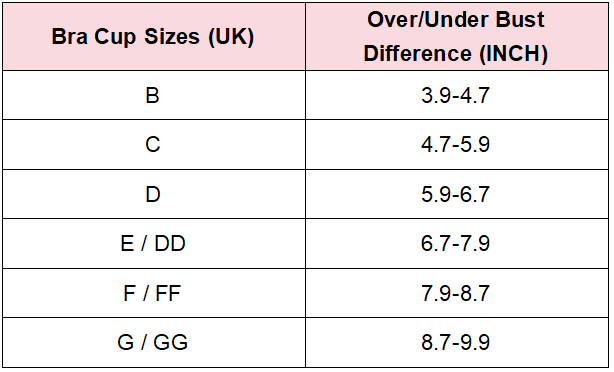Click the 7.9-8.7 measurement cell
Viewport: 614px width, 372px height.
coord(457,293)
